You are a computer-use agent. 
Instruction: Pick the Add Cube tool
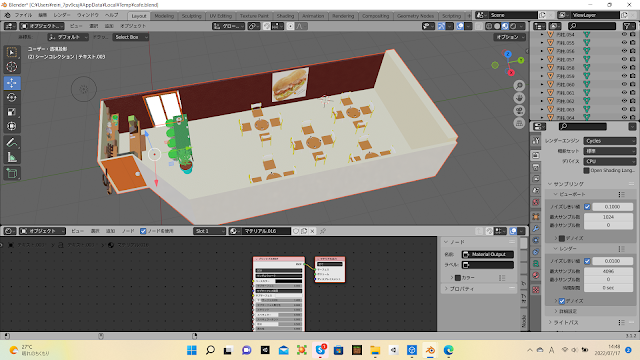[11, 173]
